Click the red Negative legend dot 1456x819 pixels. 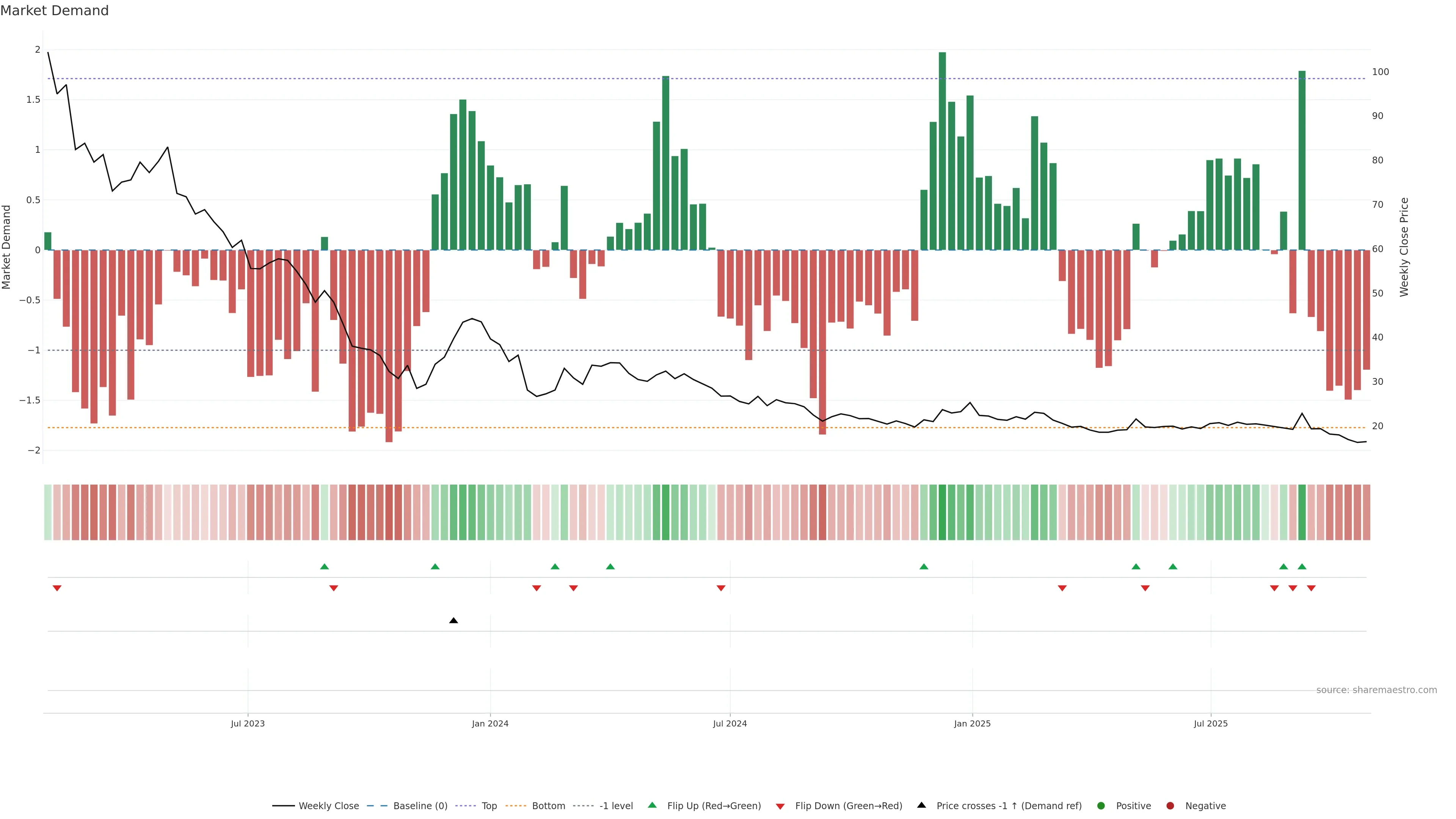pyautogui.click(x=1170, y=806)
